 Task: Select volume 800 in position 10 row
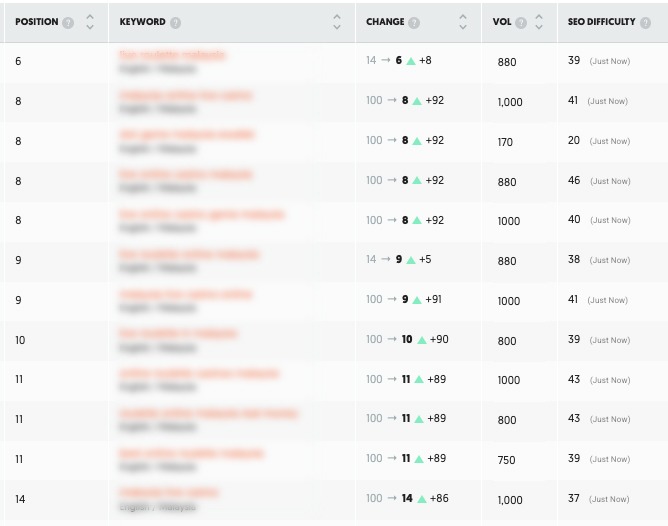tap(507, 341)
